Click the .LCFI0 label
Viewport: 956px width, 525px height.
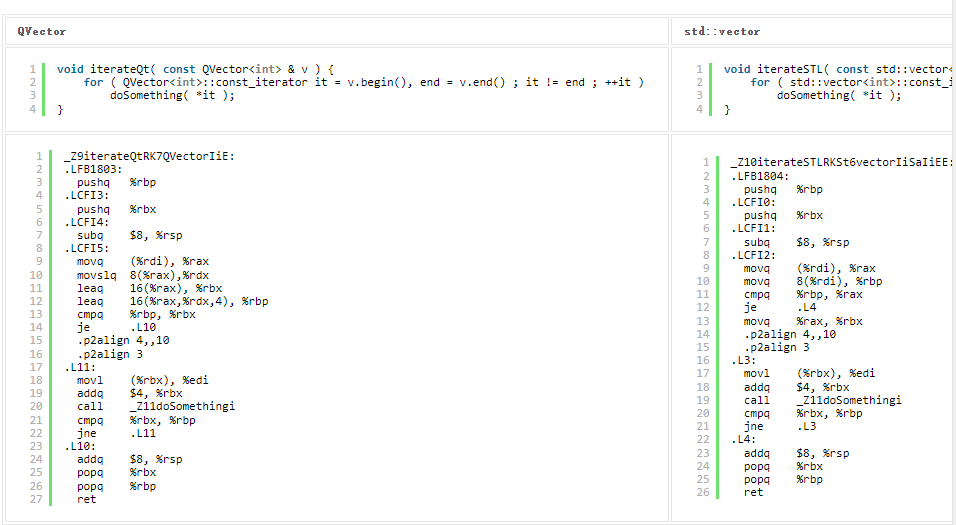[x=753, y=202]
